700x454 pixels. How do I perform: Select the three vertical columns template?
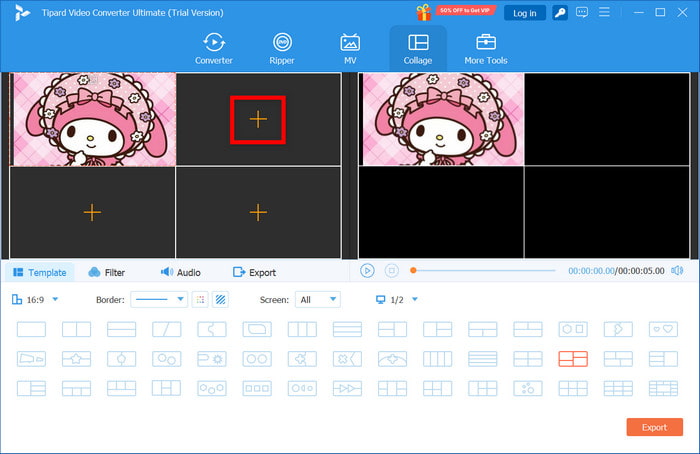tap(302, 329)
